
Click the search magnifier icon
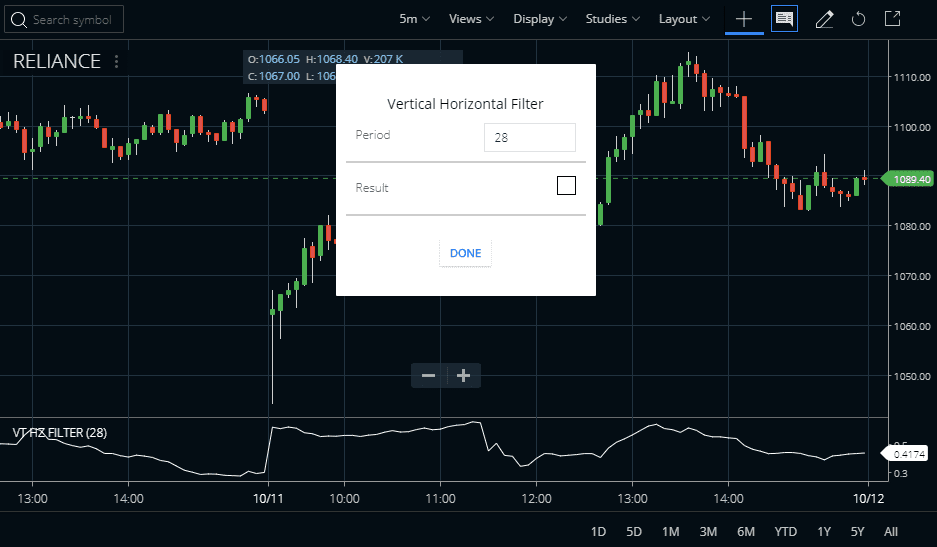click(x=19, y=20)
